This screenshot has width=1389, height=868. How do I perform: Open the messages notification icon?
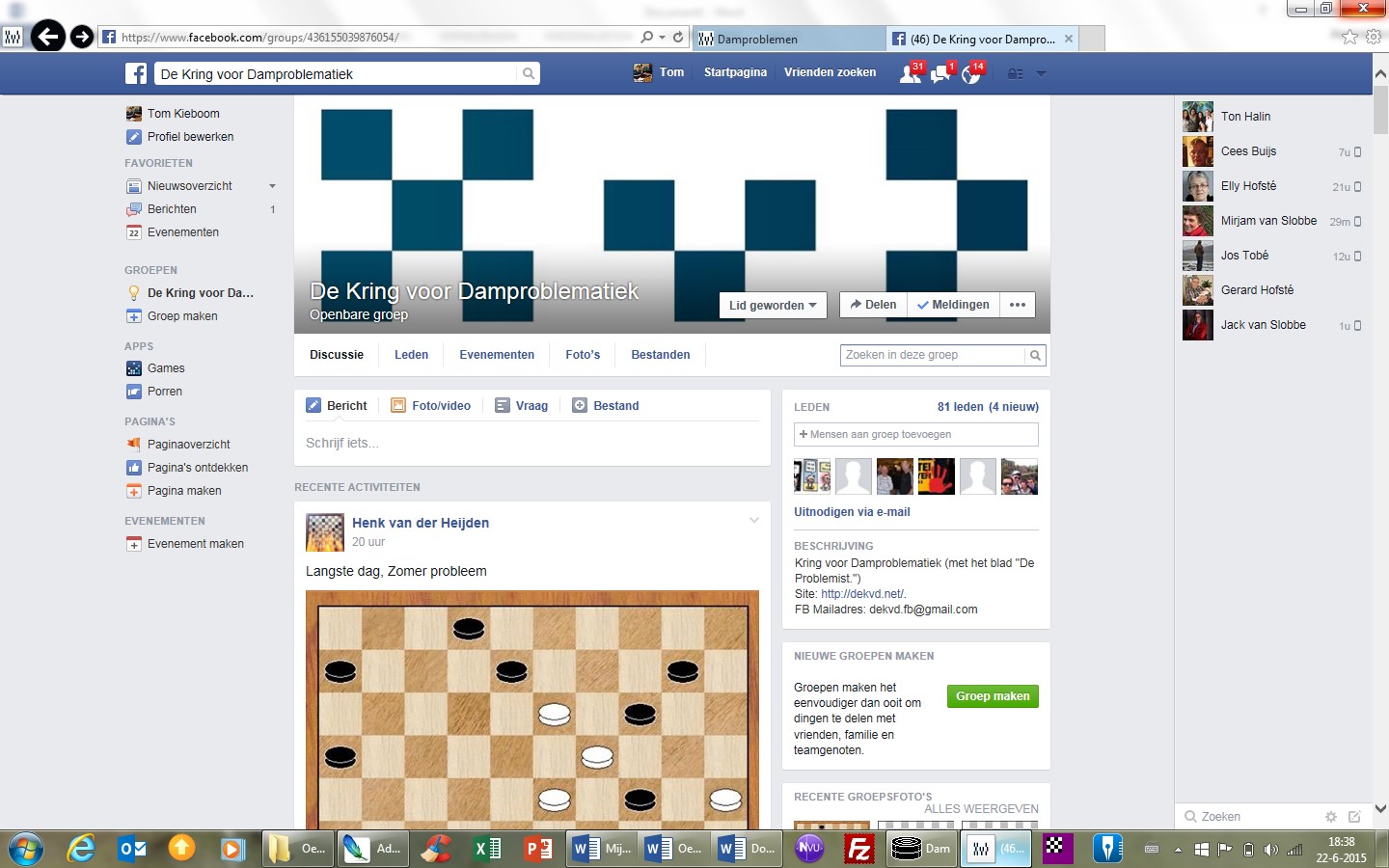(940, 74)
